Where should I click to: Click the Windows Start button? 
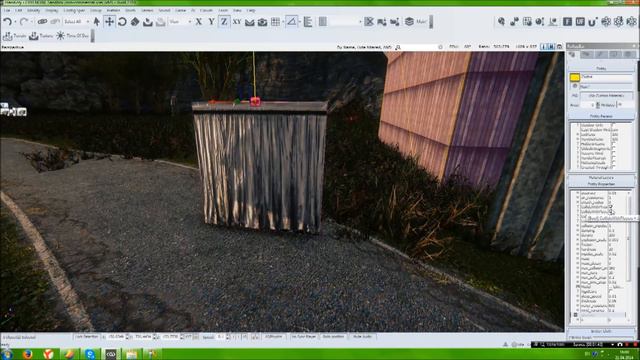[x=7, y=354]
